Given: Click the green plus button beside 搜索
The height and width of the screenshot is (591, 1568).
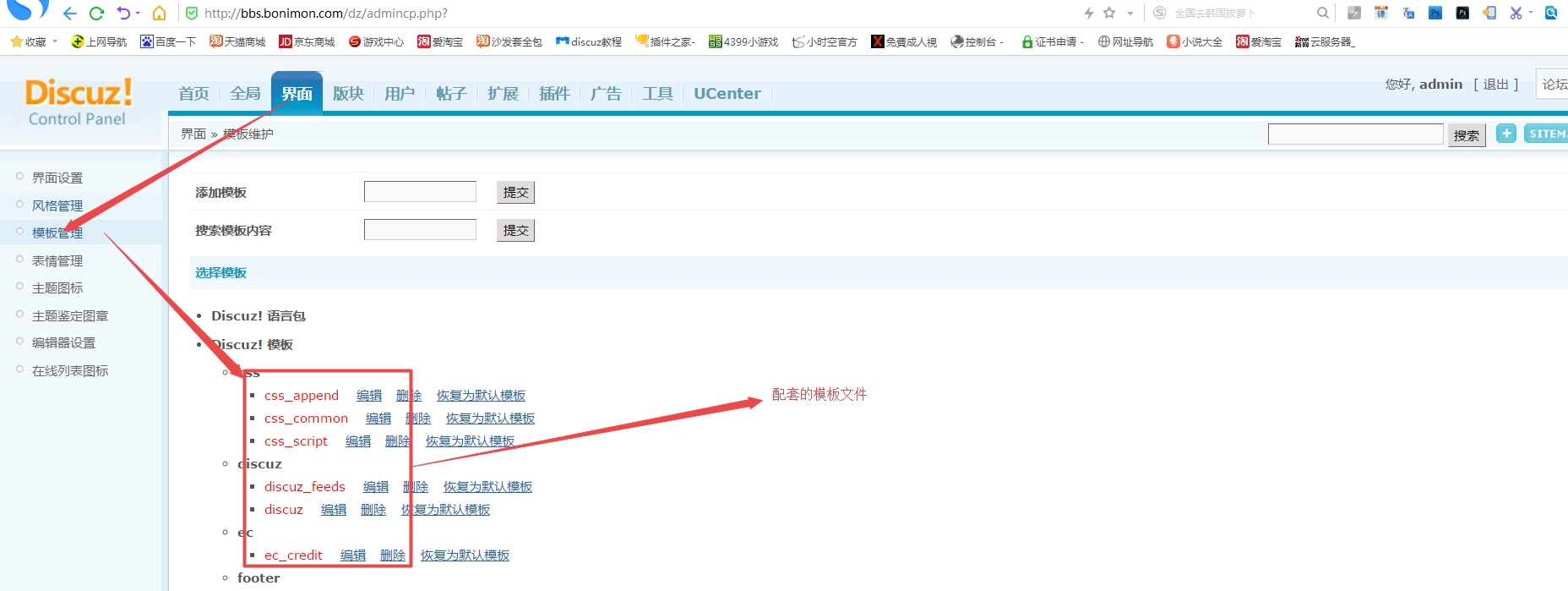Looking at the screenshot, I should click(x=1505, y=133).
